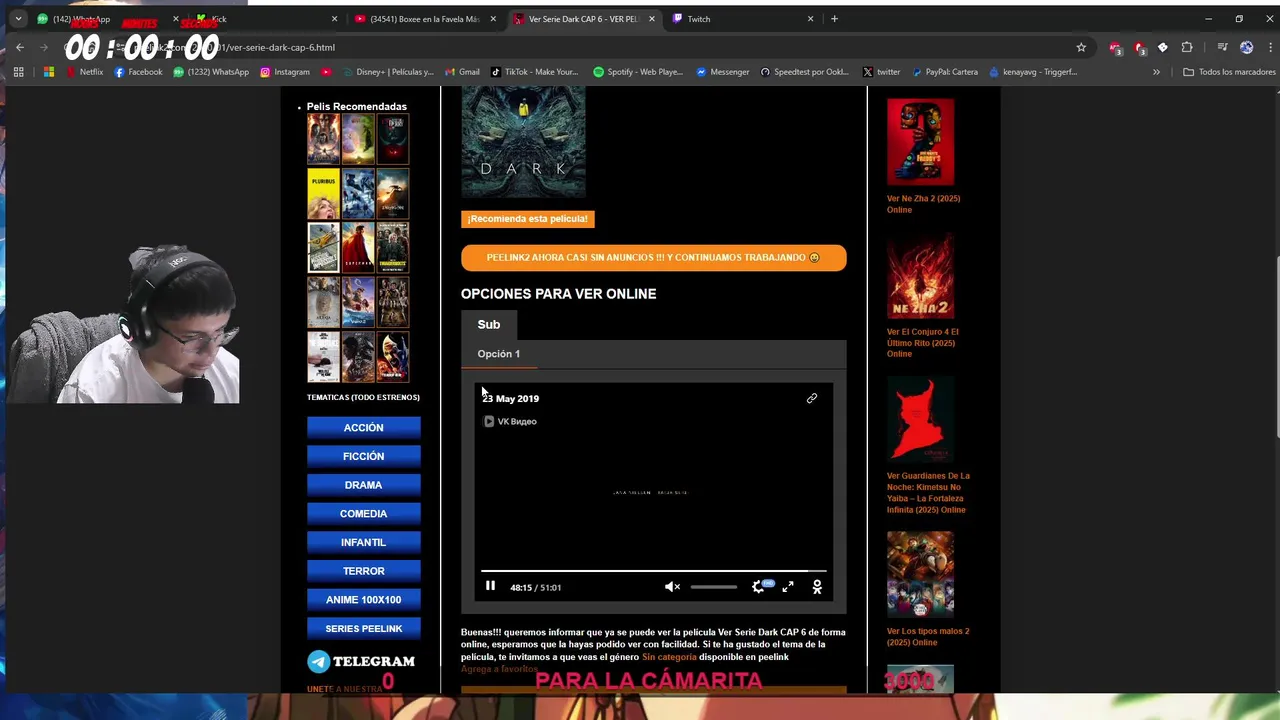Close the Ver Serie Dark CAP 6 tab

(x=652, y=19)
